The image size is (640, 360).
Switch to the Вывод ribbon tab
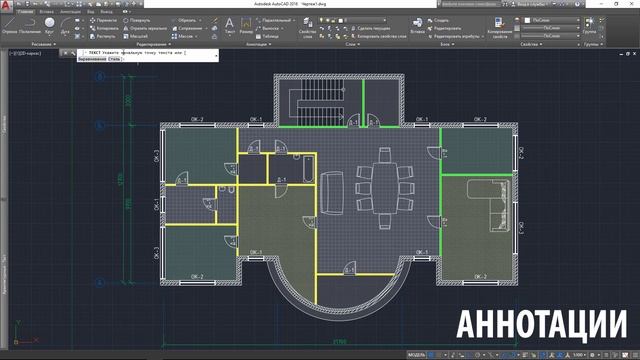tap(106, 12)
